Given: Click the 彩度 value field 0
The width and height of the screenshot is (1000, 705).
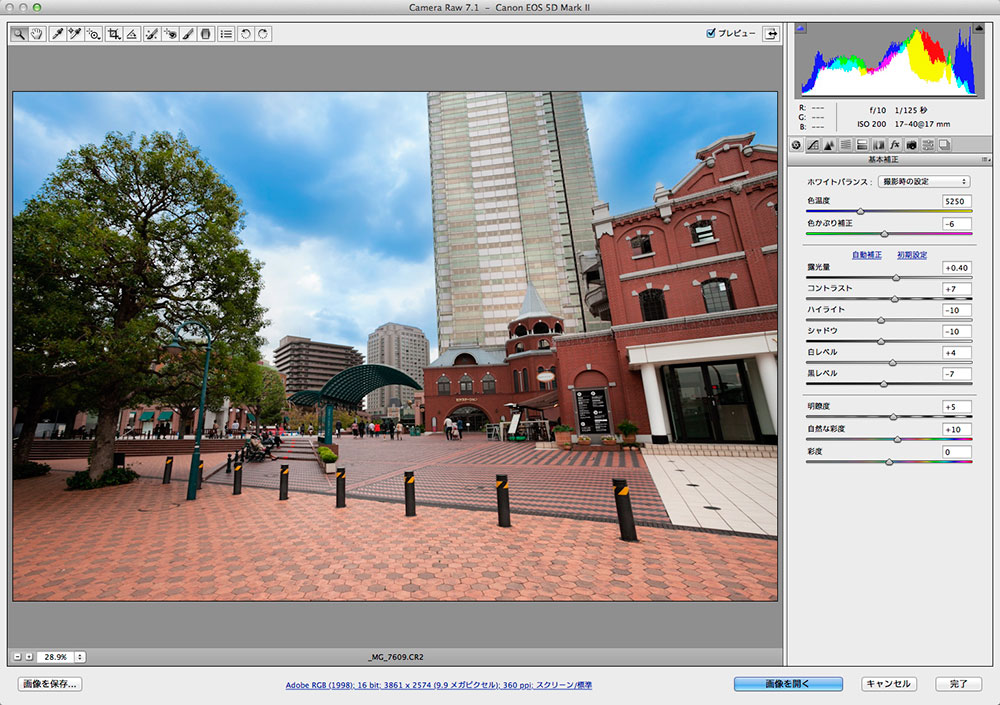Looking at the screenshot, I should (957, 452).
